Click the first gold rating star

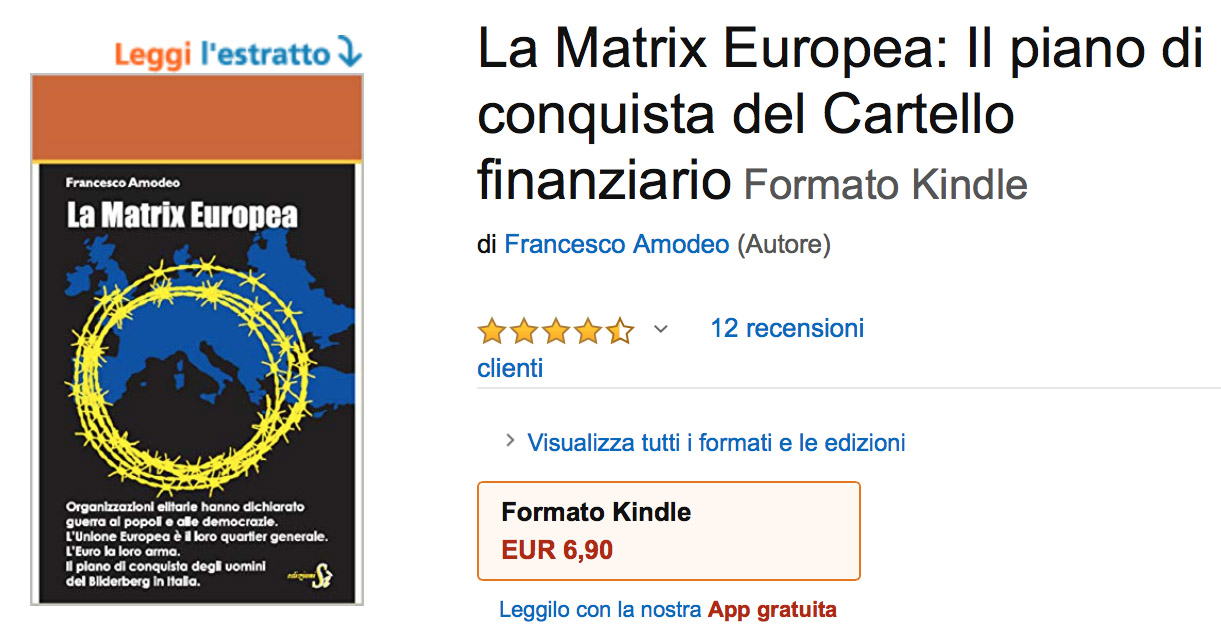(491, 330)
